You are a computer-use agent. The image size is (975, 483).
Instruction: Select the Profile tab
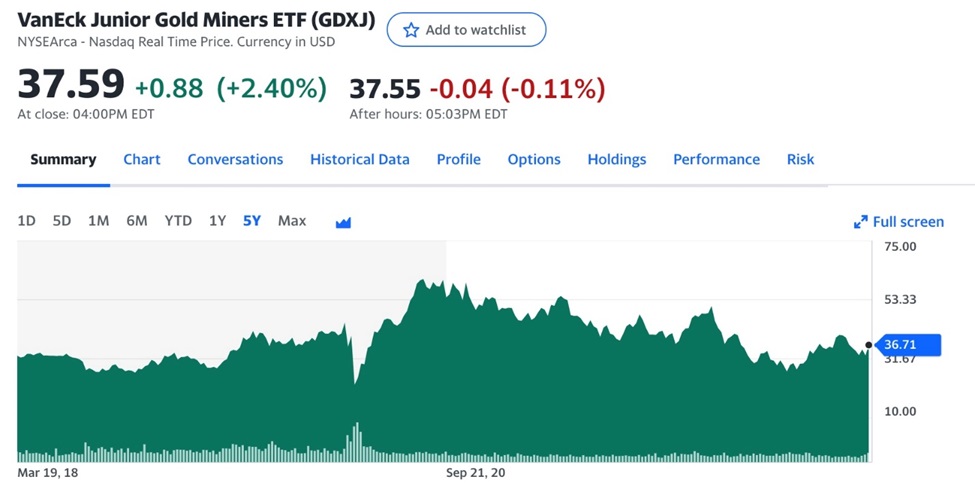pos(459,159)
